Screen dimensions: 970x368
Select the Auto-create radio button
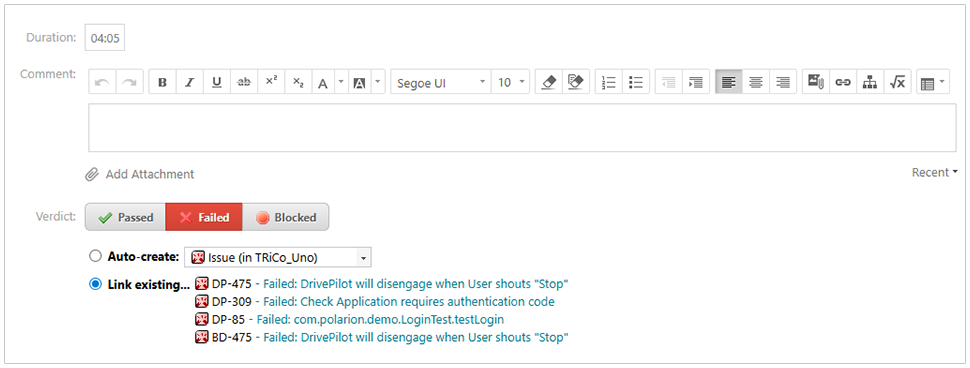click(95, 256)
